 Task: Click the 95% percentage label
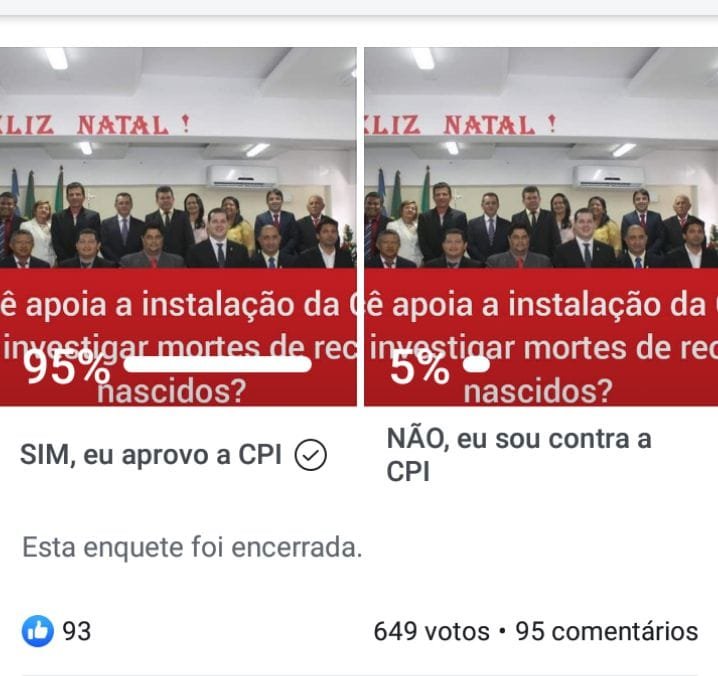pos(66,367)
